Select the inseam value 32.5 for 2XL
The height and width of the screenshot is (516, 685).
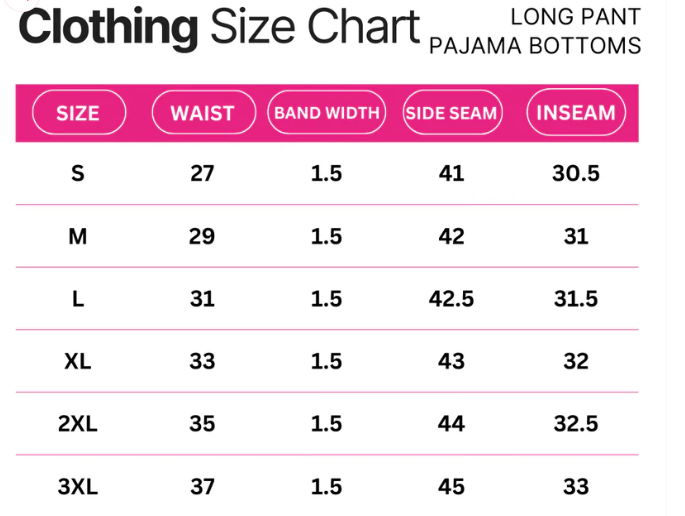(576, 423)
